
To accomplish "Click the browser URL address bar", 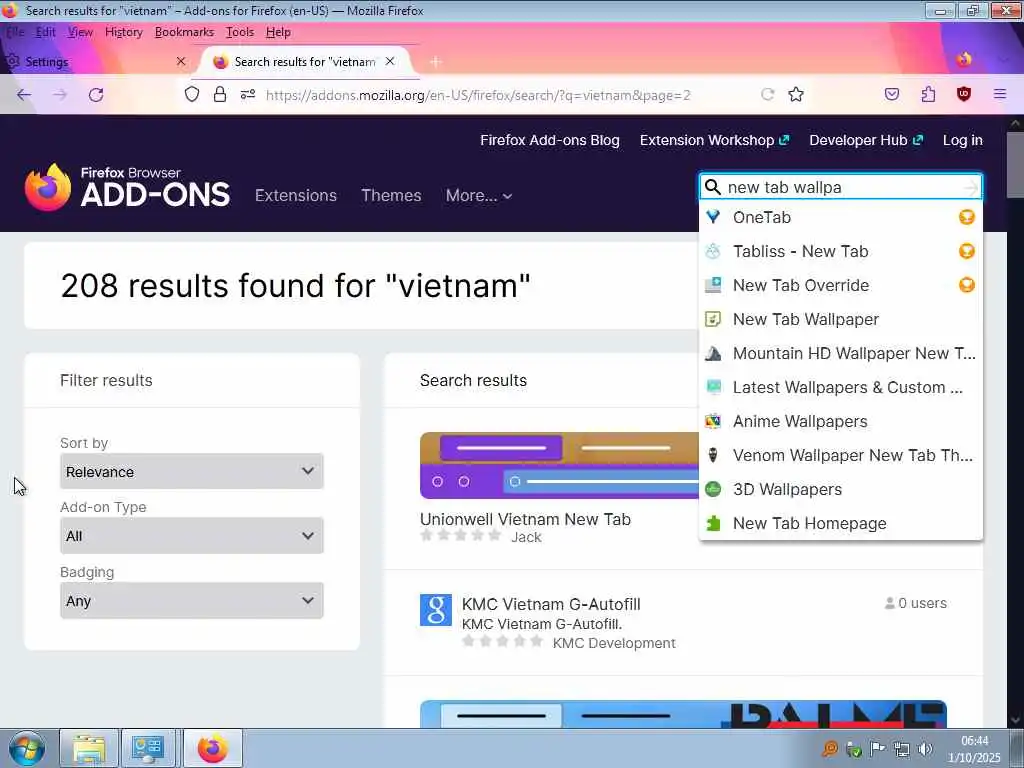I will [x=478, y=95].
